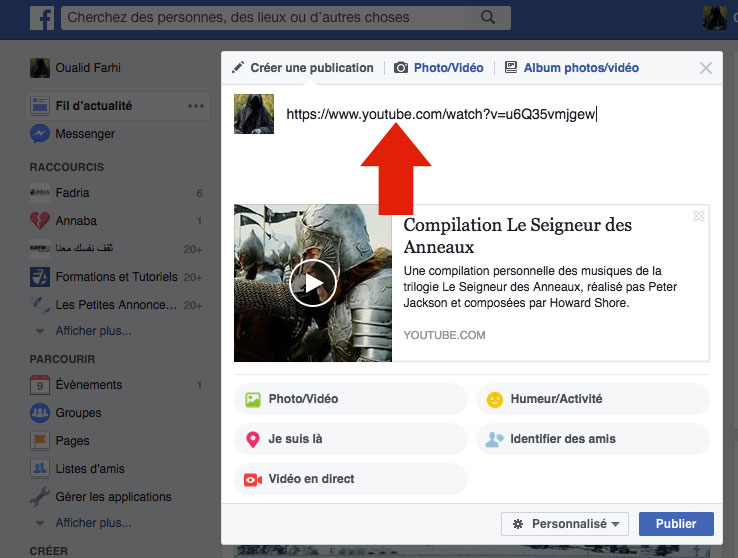Click in the post text with YouTube URL
This screenshot has height=558, width=738.
click(441, 114)
